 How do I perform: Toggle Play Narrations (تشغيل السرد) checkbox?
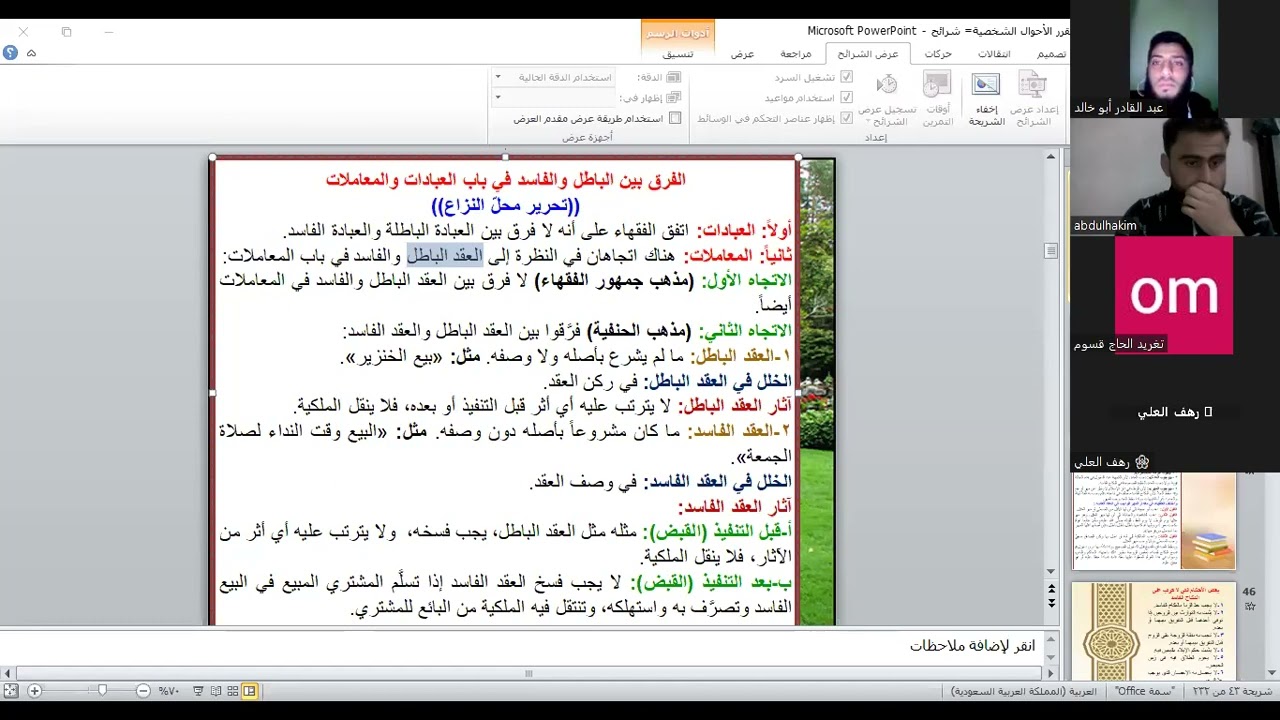coord(846,77)
